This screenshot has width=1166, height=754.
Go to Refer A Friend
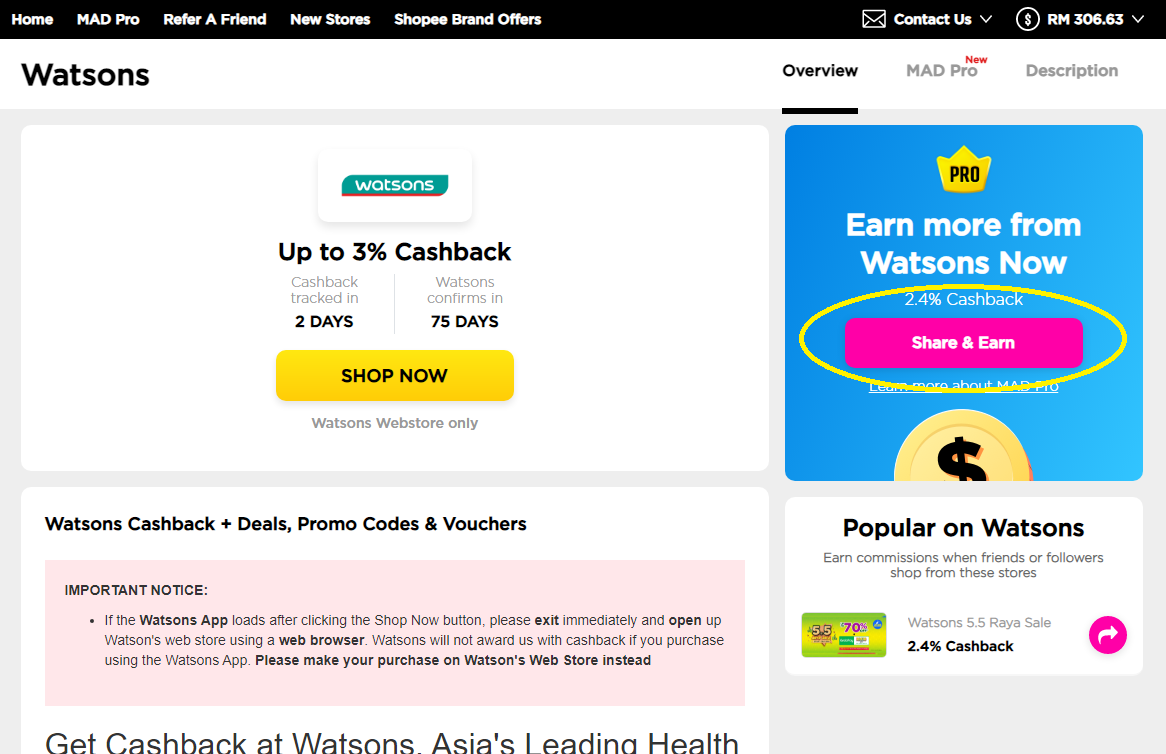point(215,19)
